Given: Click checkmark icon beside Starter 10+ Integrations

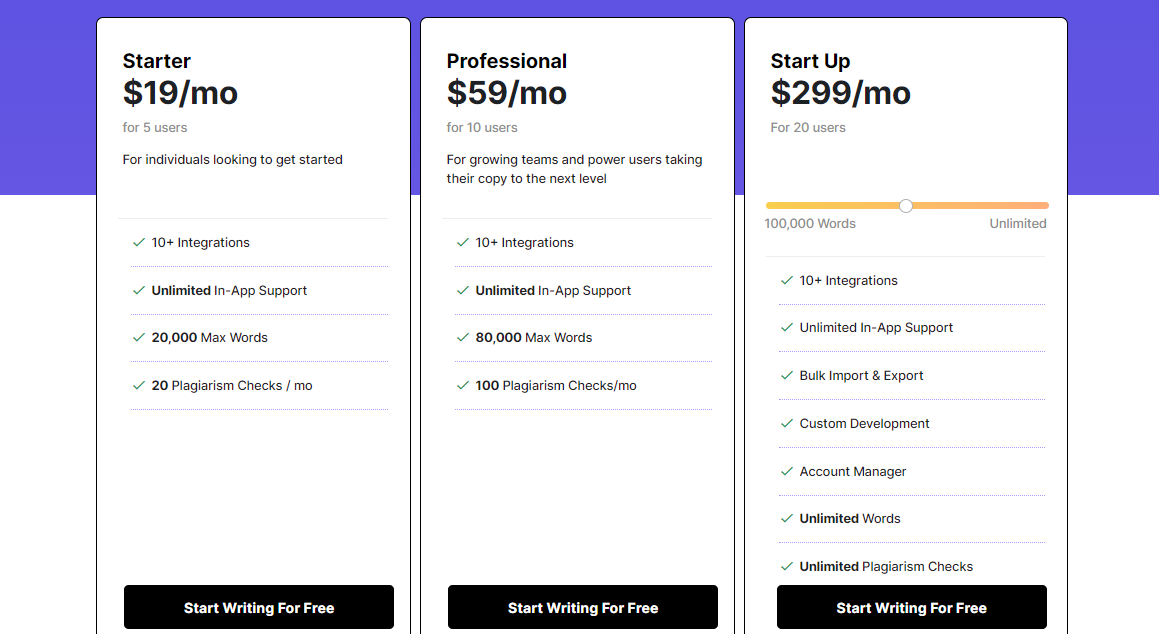Looking at the screenshot, I should click(x=139, y=242).
